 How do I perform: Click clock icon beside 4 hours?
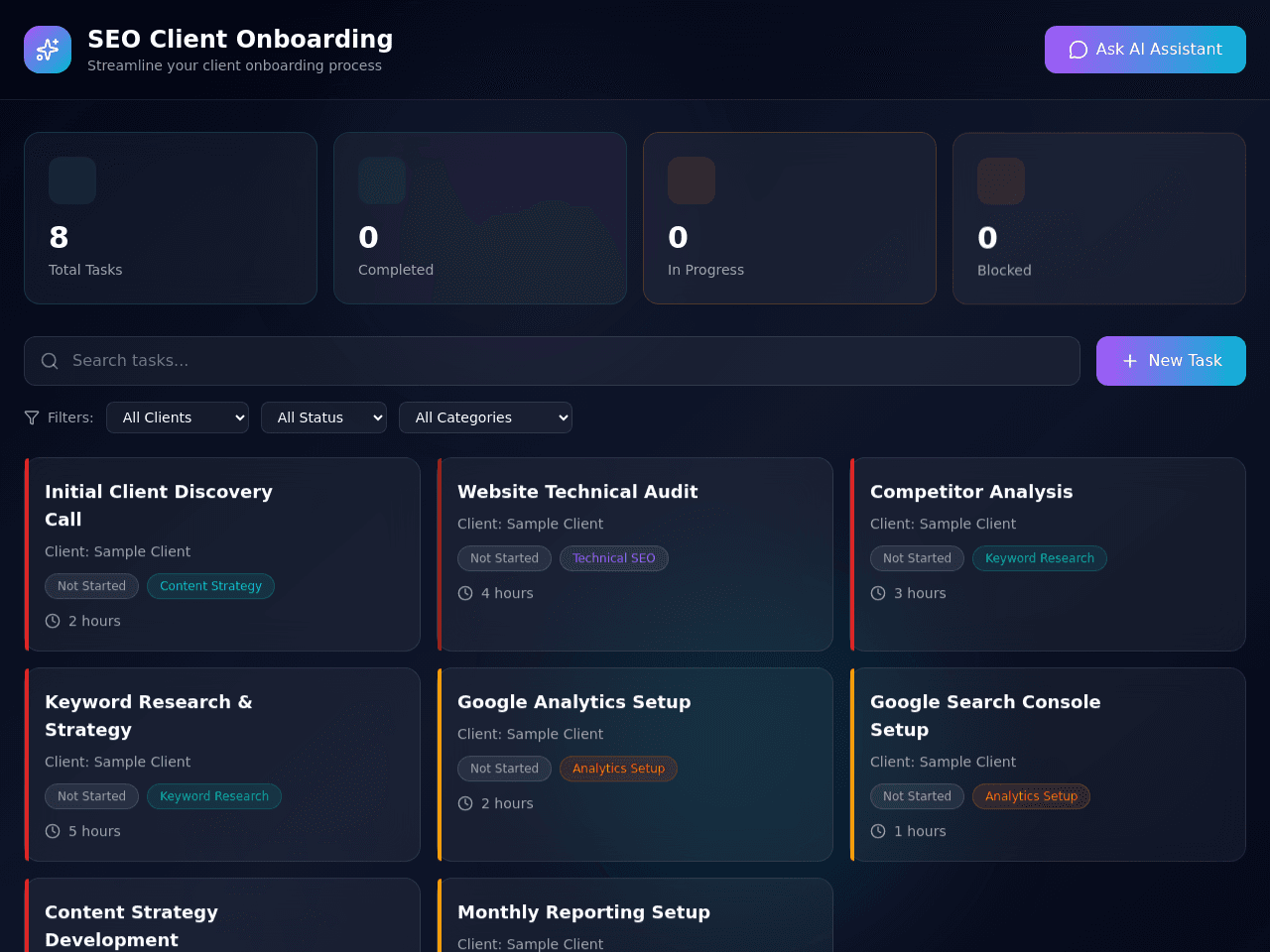pos(465,593)
